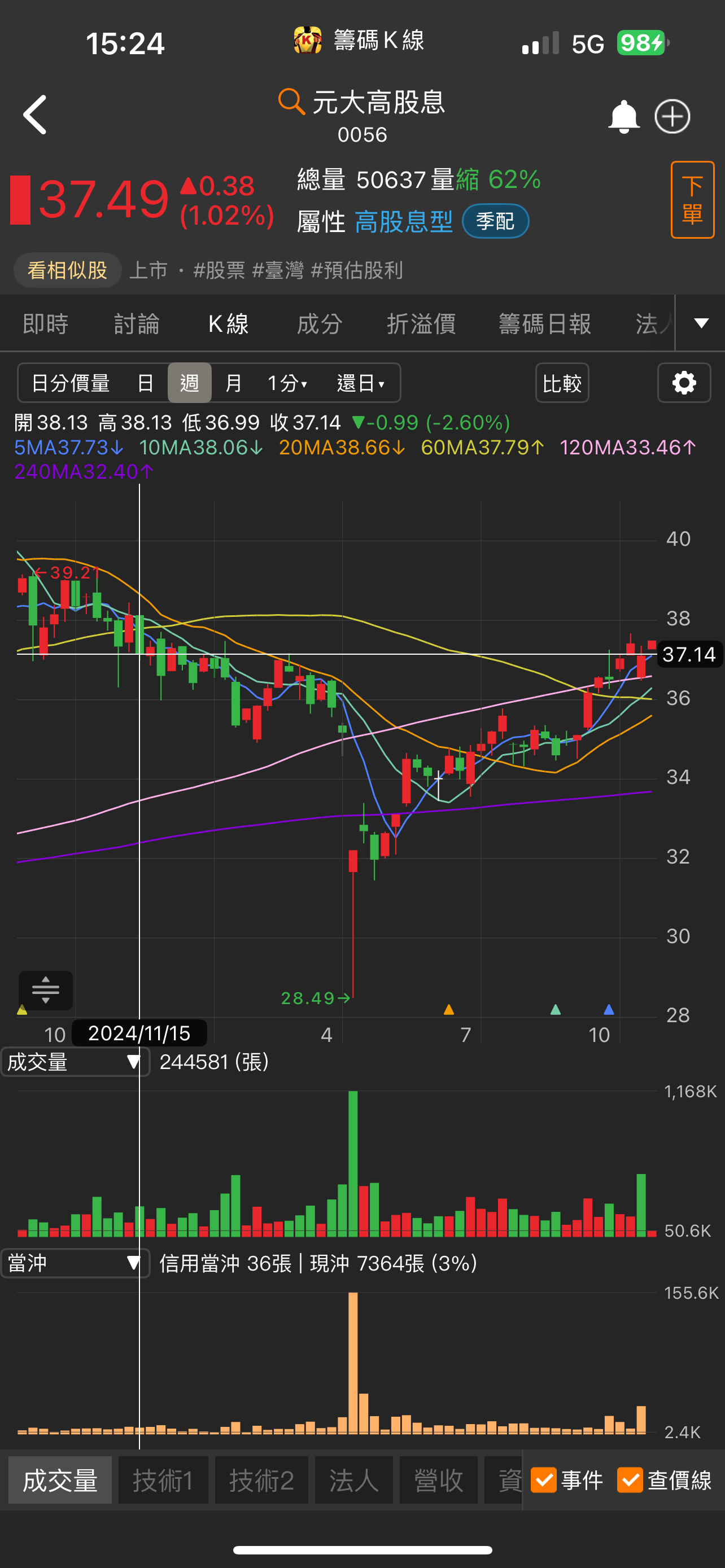Select the 日 daily period
The image size is (725, 1568).
tap(145, 383)
